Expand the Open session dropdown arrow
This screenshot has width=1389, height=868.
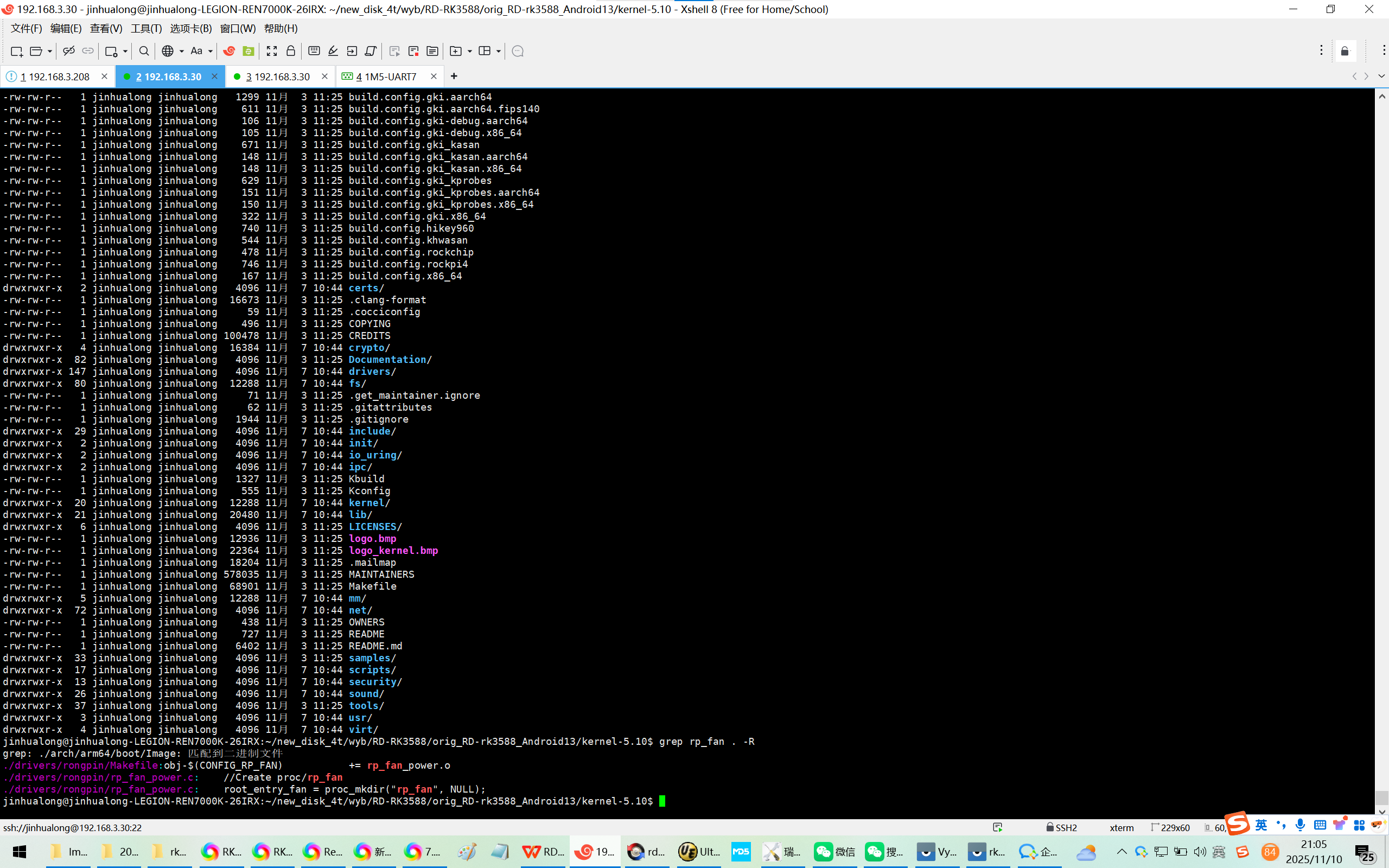[50, 51]
